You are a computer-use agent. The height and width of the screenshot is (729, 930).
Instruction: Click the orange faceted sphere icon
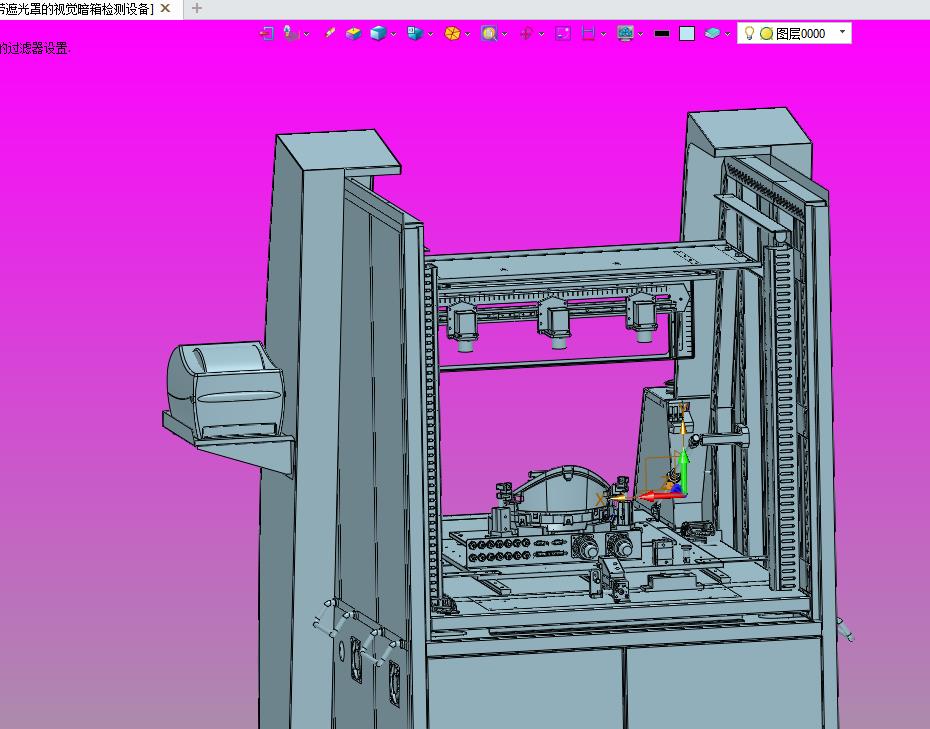(453, 34)
